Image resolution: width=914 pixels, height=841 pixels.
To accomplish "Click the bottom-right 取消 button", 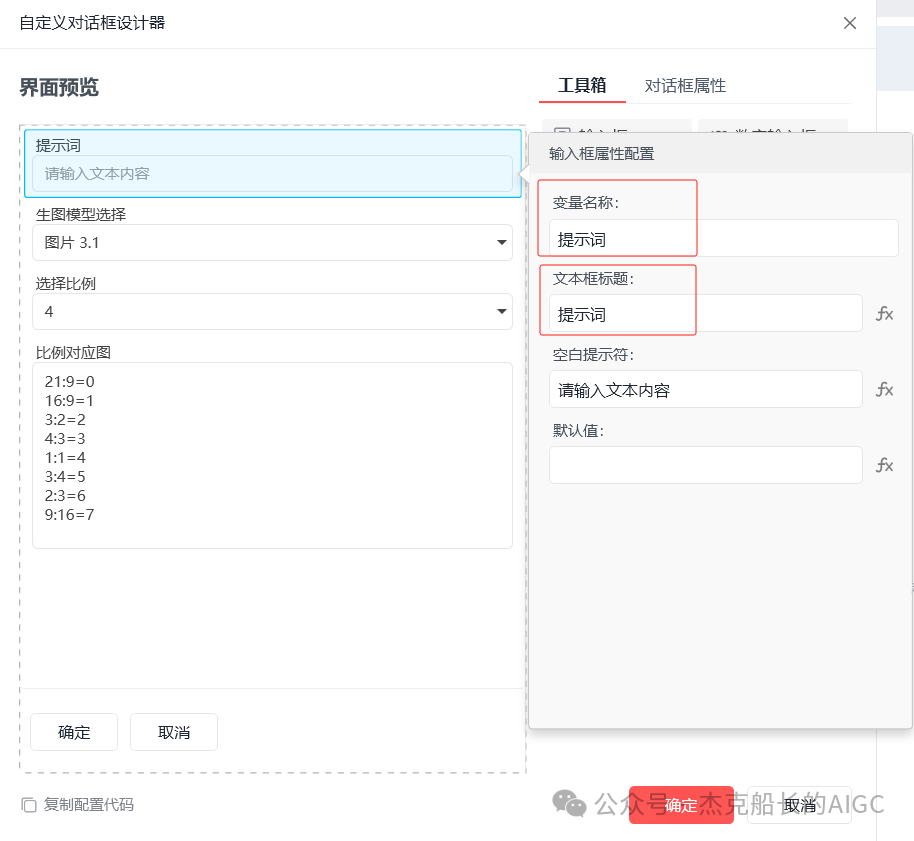I will tap(799, 805).
